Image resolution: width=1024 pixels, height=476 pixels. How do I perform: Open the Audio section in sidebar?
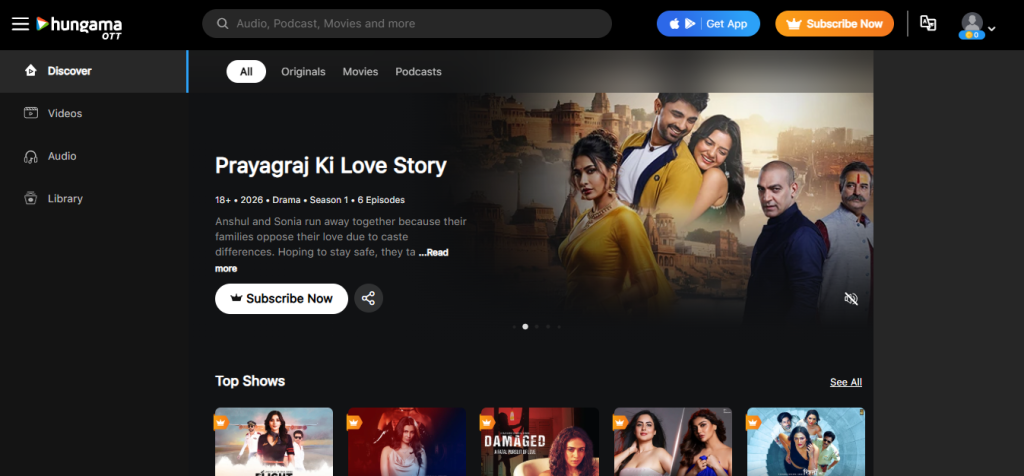62,156
